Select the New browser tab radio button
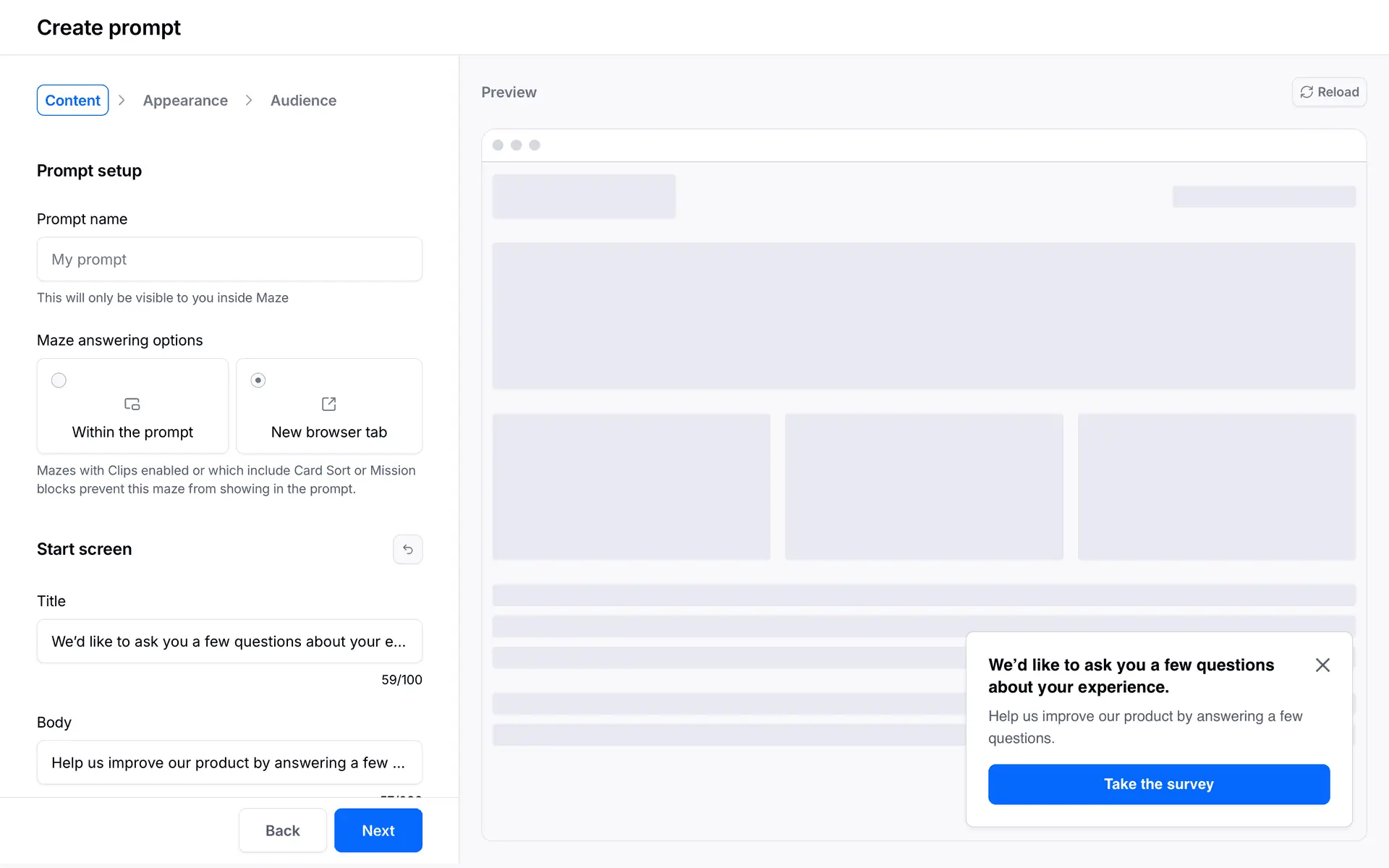 pyautogui.click(x=258, y=380)
